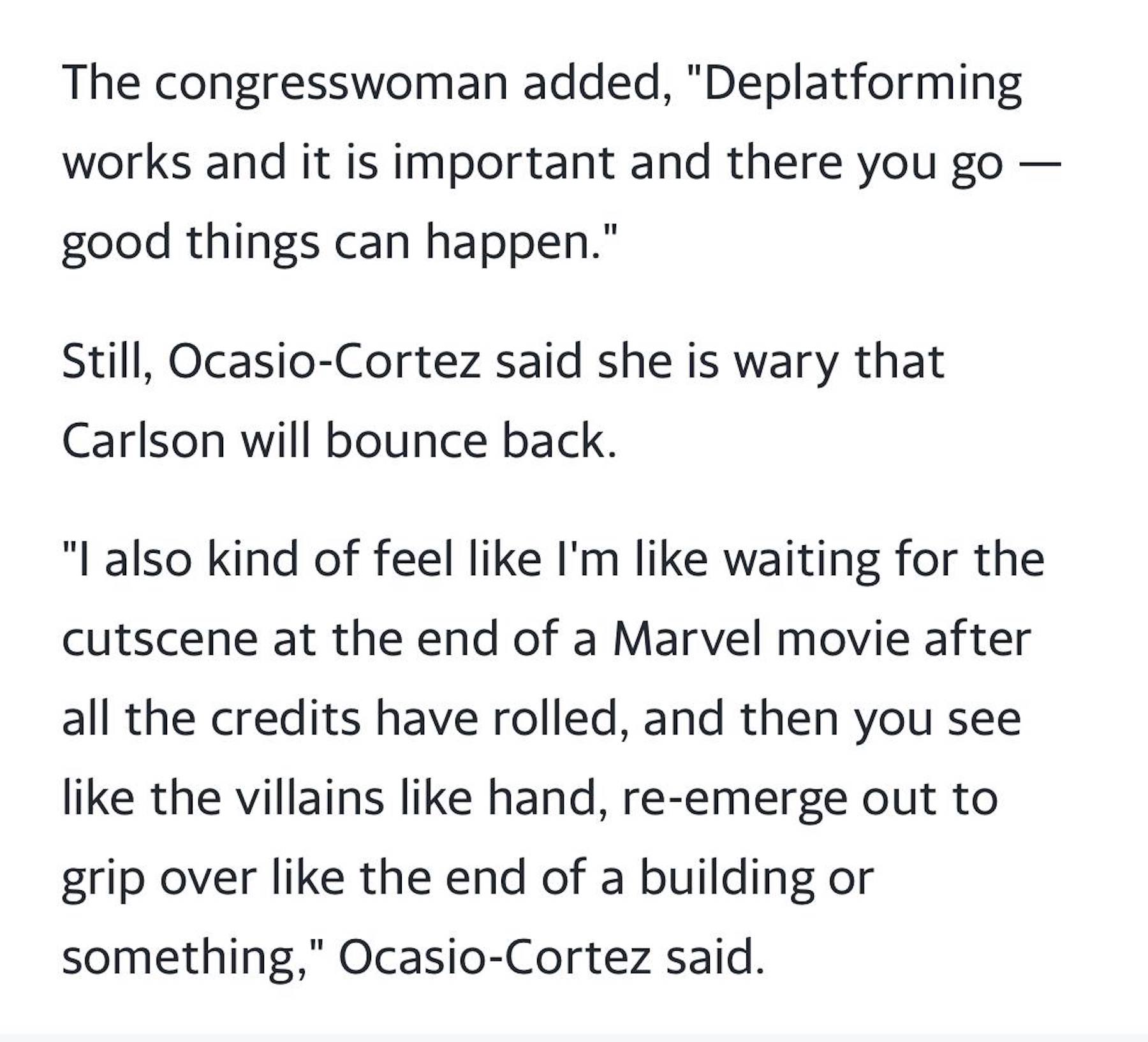
Task: Click the word "rolled"
Action: tap(562, 719)
